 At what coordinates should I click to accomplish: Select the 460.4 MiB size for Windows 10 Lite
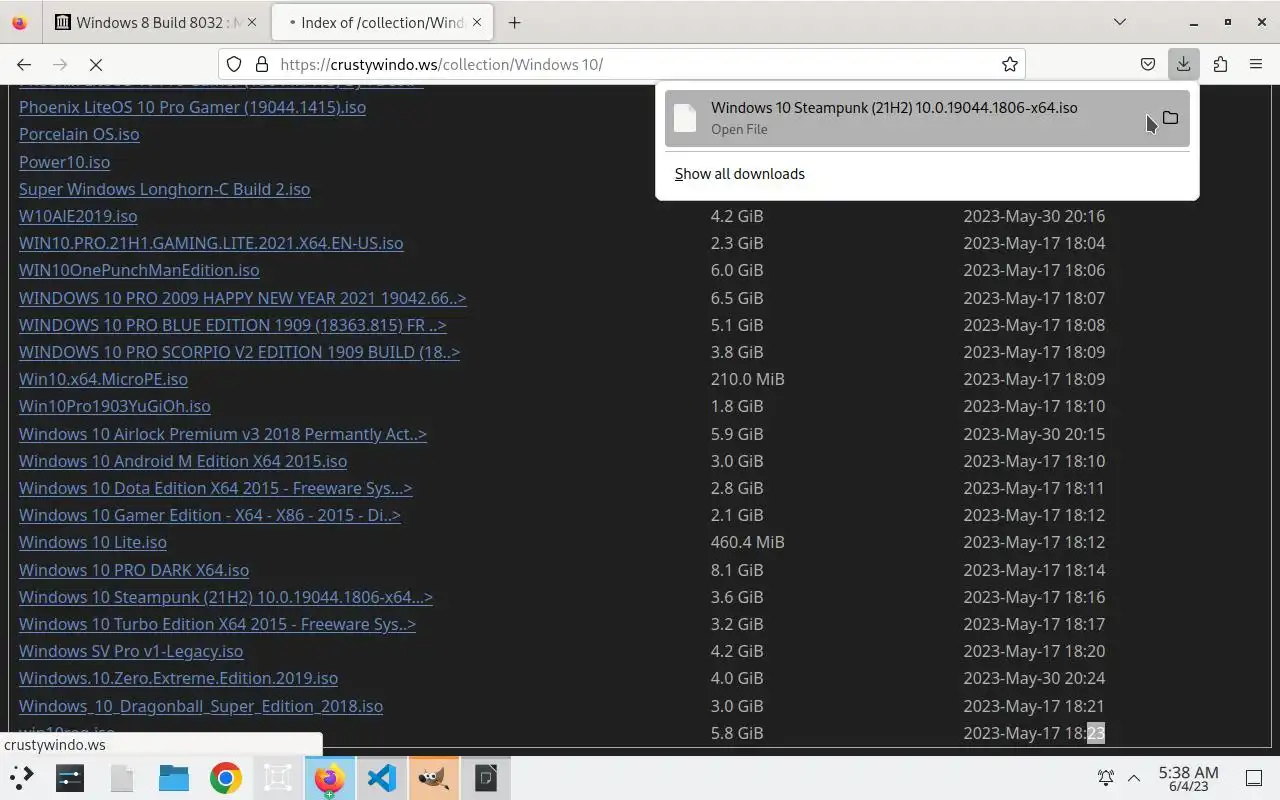pos(747,542)
